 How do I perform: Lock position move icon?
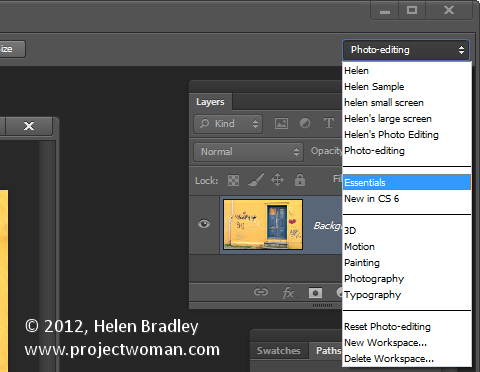277,180
